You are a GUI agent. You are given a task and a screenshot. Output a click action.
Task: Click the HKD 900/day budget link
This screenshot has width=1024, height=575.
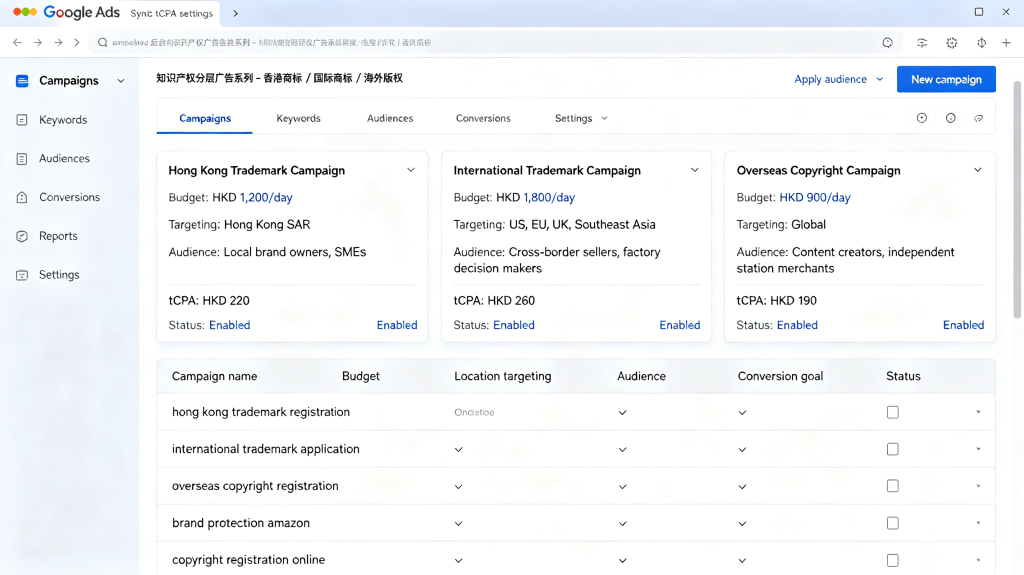point(815,197)
